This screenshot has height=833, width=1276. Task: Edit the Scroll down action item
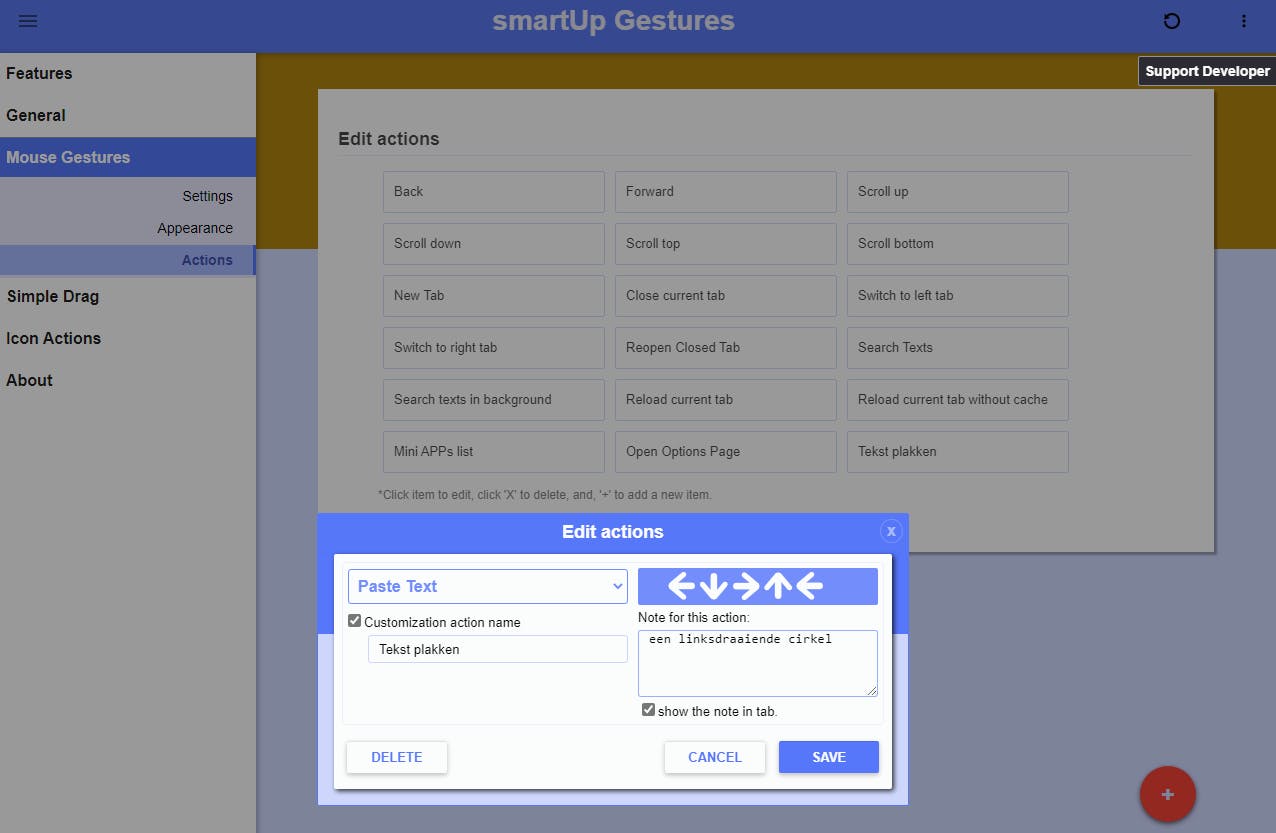(x=494, y=244)
